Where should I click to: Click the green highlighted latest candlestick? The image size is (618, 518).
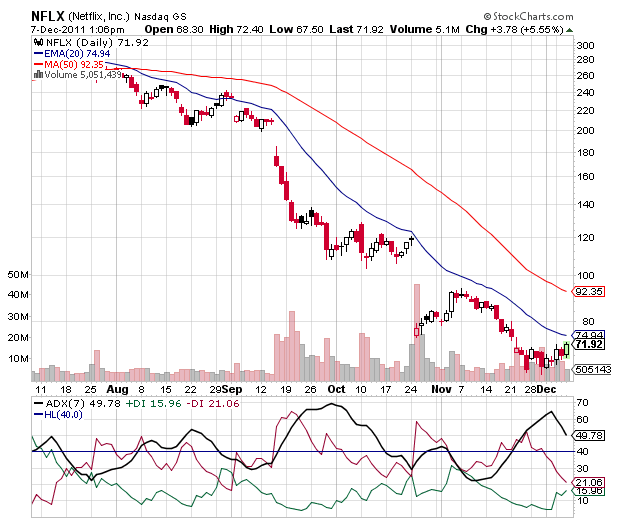(x=567, y=350)
